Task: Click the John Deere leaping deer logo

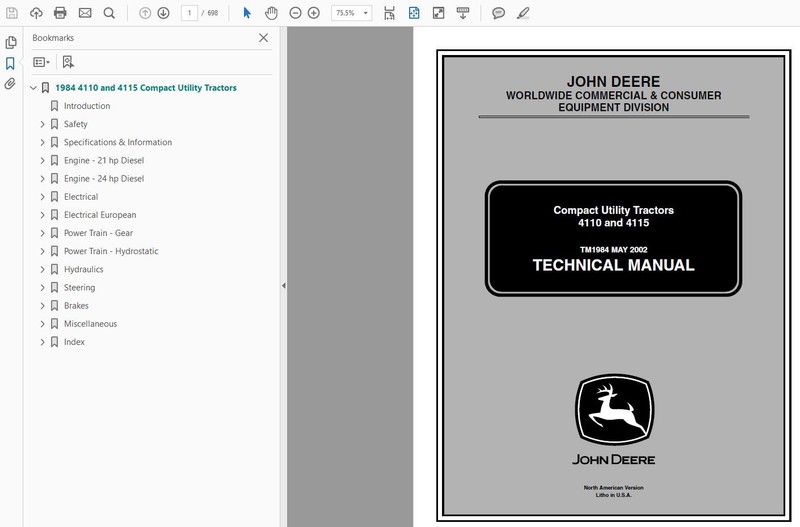Action: pyautogui.click(x=614, y=411)
